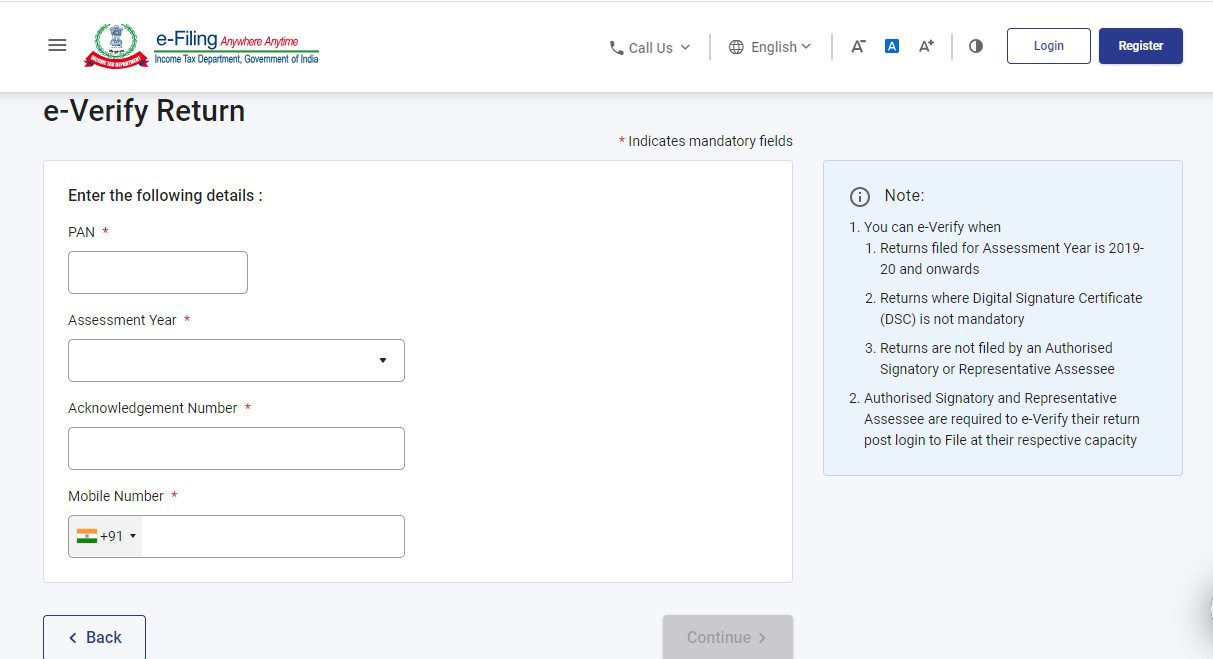Click the info icon beside Note
The height and width of the screenshot is (659, 1213).
point(861,196)
